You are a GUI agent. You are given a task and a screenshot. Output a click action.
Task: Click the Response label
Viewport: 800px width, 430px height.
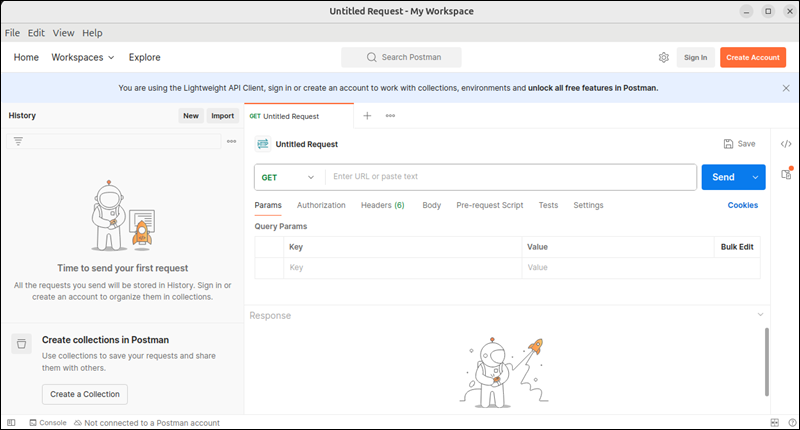click(x=270, y=316)
